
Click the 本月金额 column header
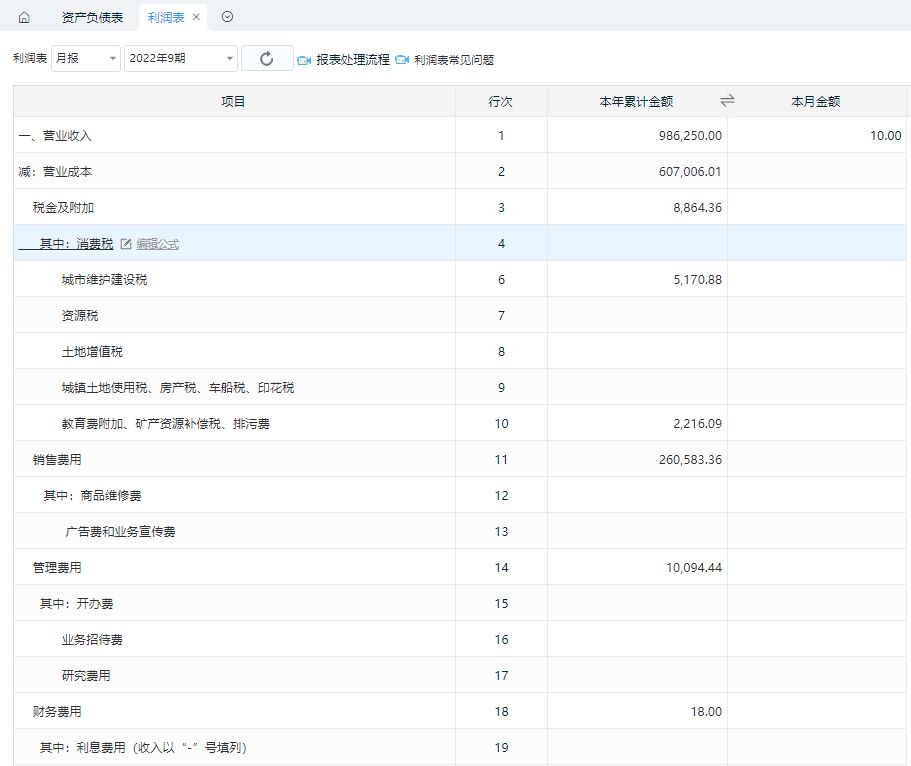[816, 102]
